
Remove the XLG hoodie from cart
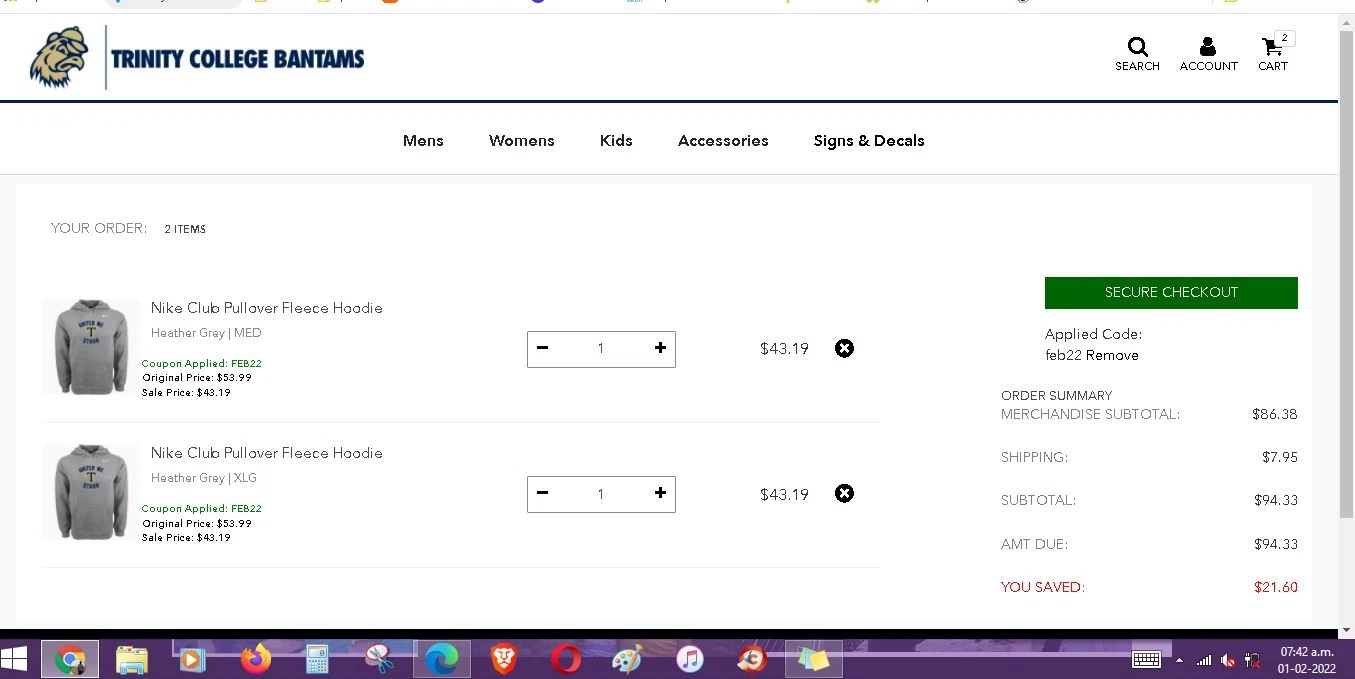pos(845,493)
